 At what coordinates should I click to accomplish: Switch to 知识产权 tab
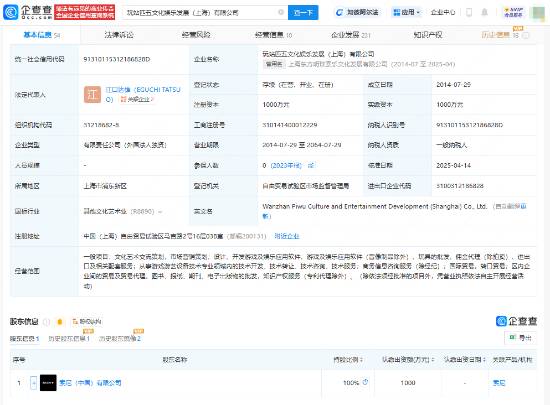click(428, 35)
